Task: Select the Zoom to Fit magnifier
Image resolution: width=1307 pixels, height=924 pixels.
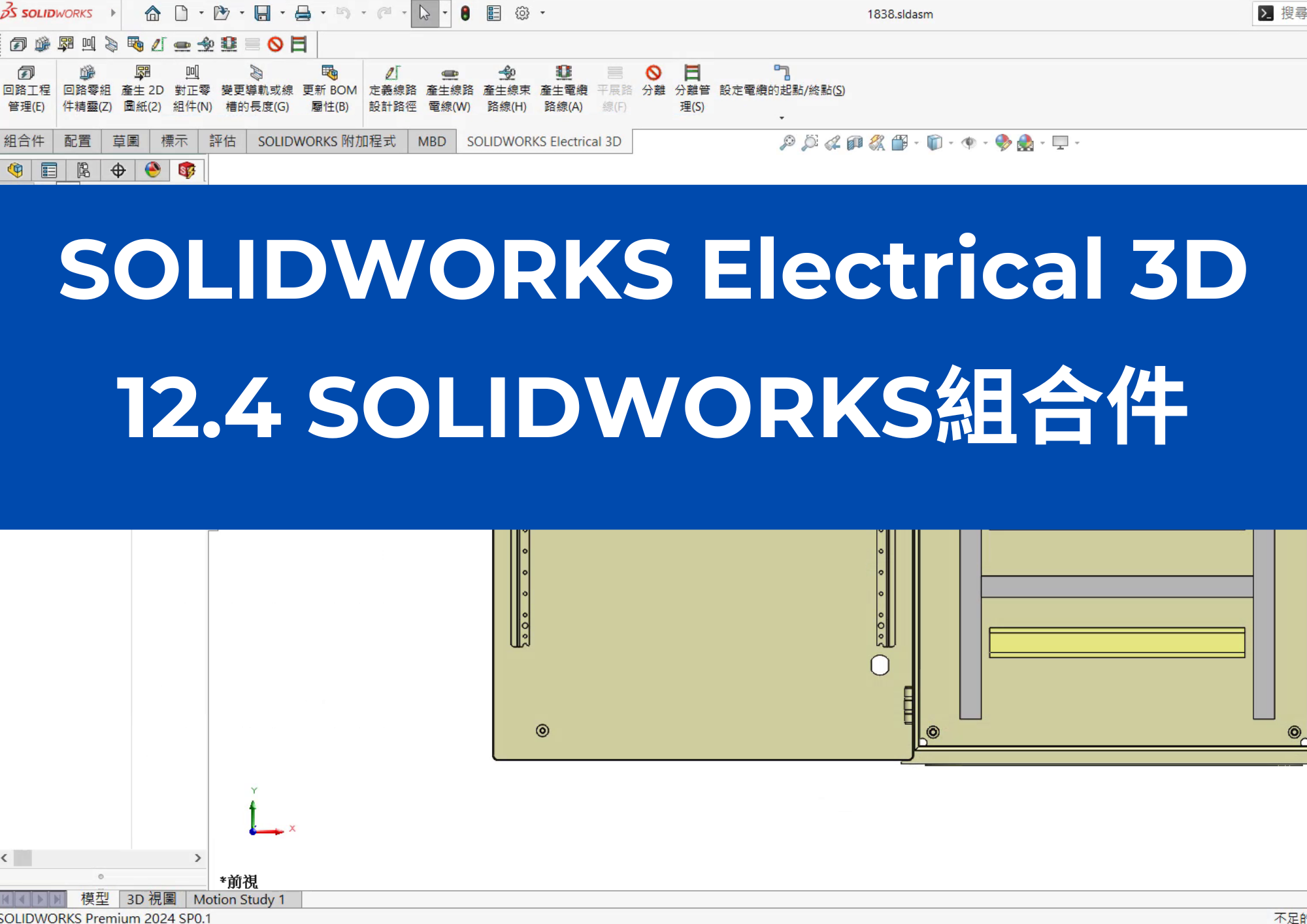Action: click(x=787, y=142)
